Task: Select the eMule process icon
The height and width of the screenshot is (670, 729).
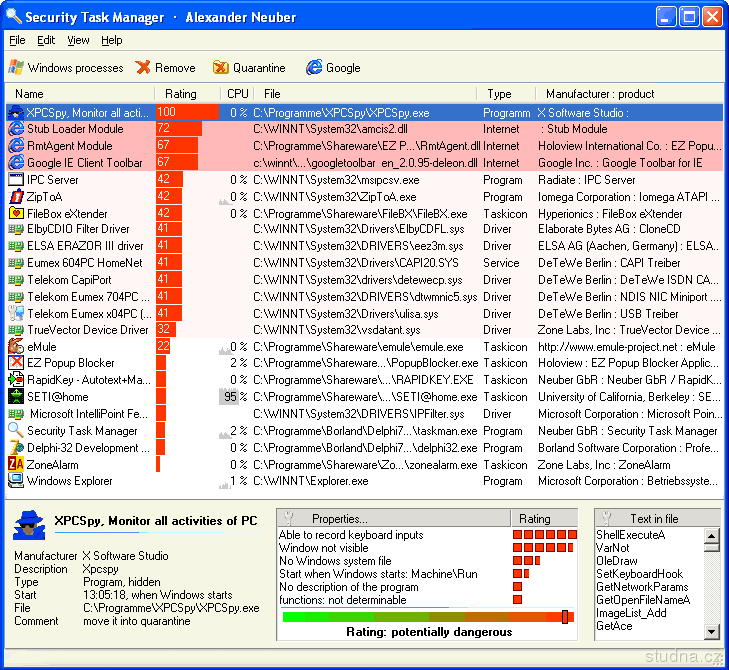Action: point(16,346)
